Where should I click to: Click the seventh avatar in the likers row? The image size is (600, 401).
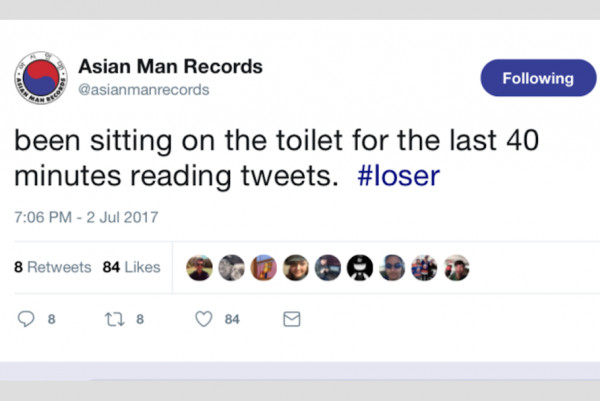(392, 268)
